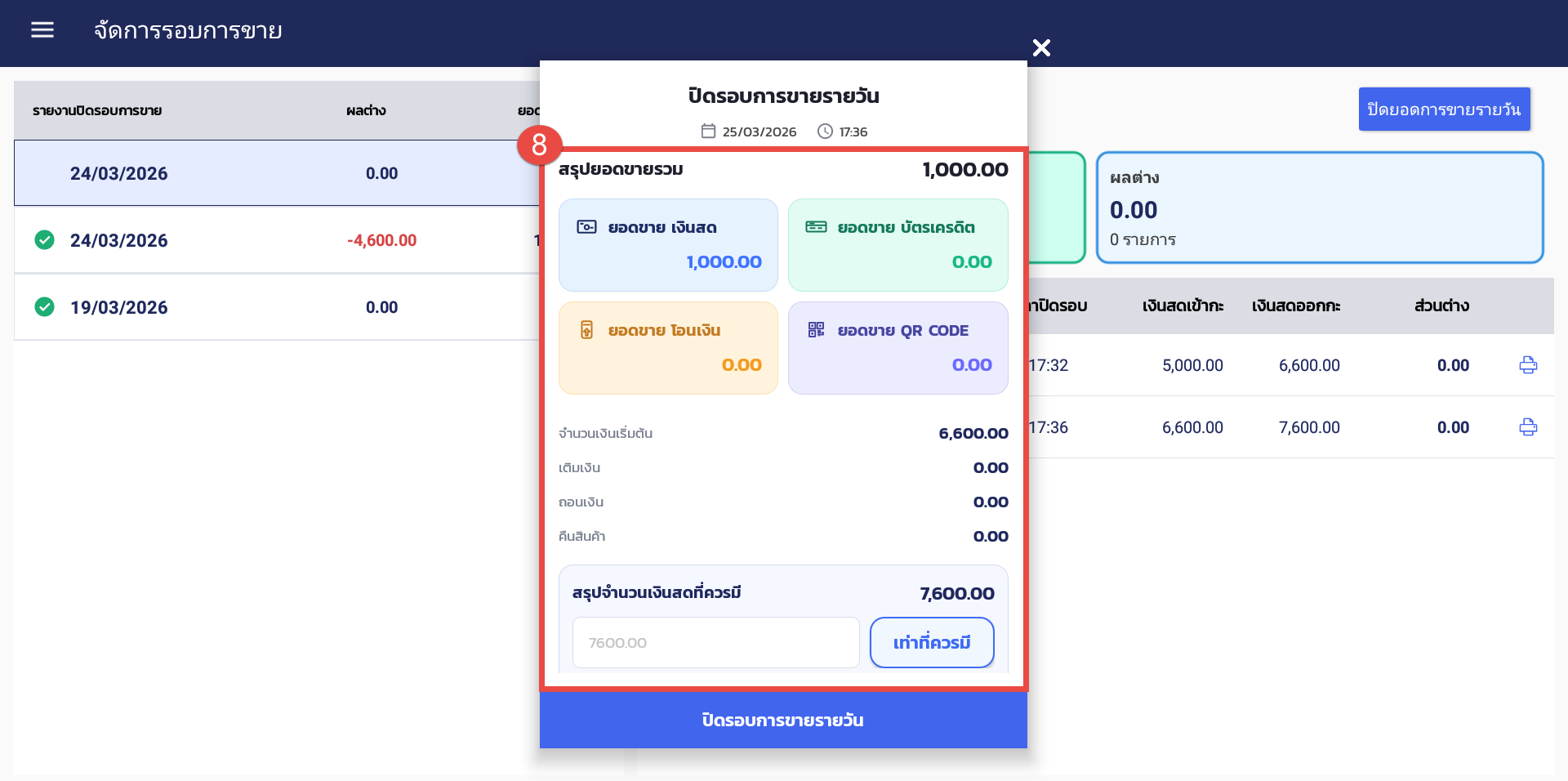Open the hamburger navigation menu
This screenshot has width=1568, height=781.
click(42, 30)
